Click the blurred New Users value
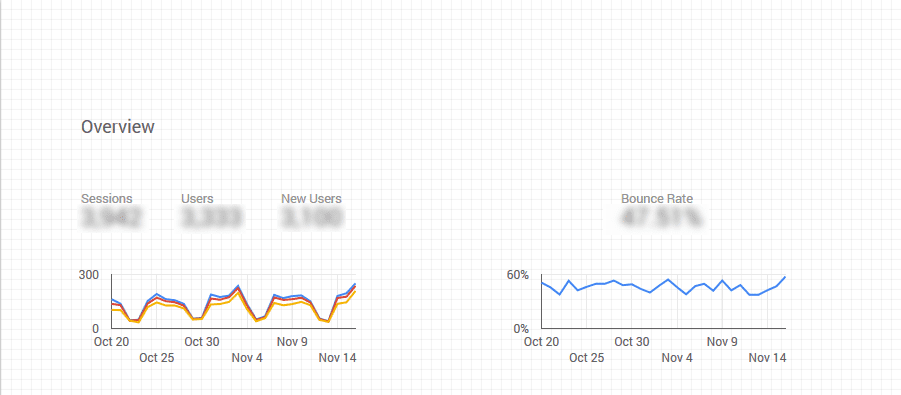901x395 pixels. click(x=312, y=218)
